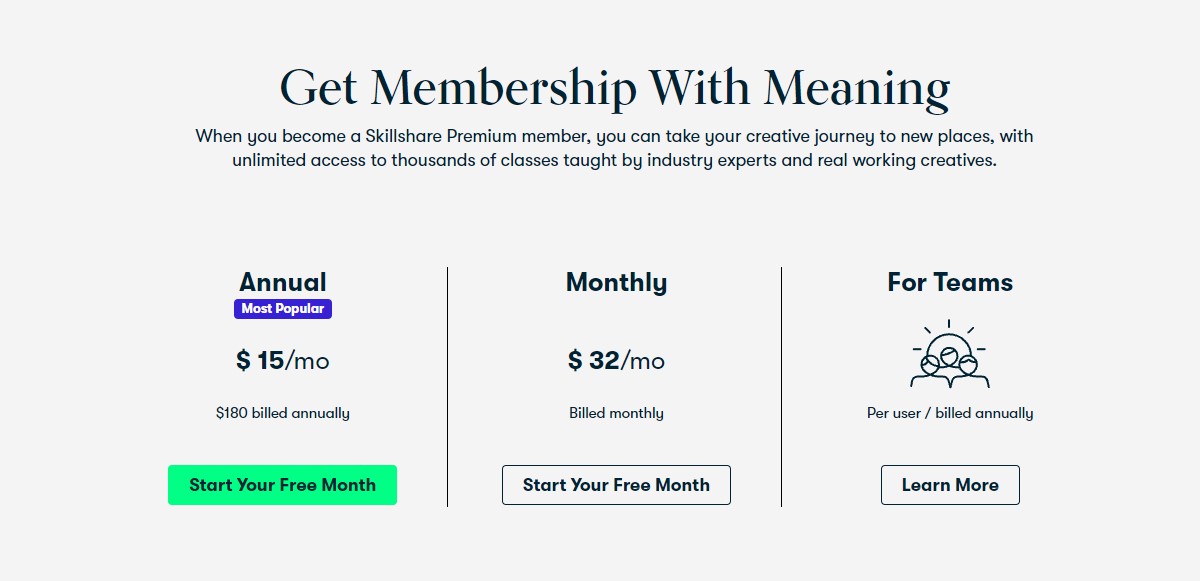Click the Most Popular badge
1200x581 pixels.
283,309
